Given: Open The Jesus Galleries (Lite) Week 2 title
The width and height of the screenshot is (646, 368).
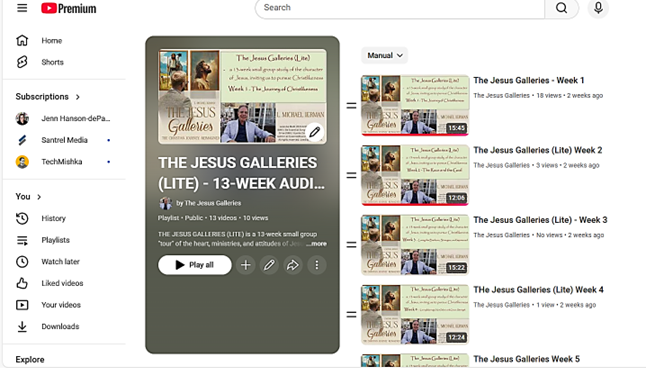Looking at the screenshot, I should point(538,150).
